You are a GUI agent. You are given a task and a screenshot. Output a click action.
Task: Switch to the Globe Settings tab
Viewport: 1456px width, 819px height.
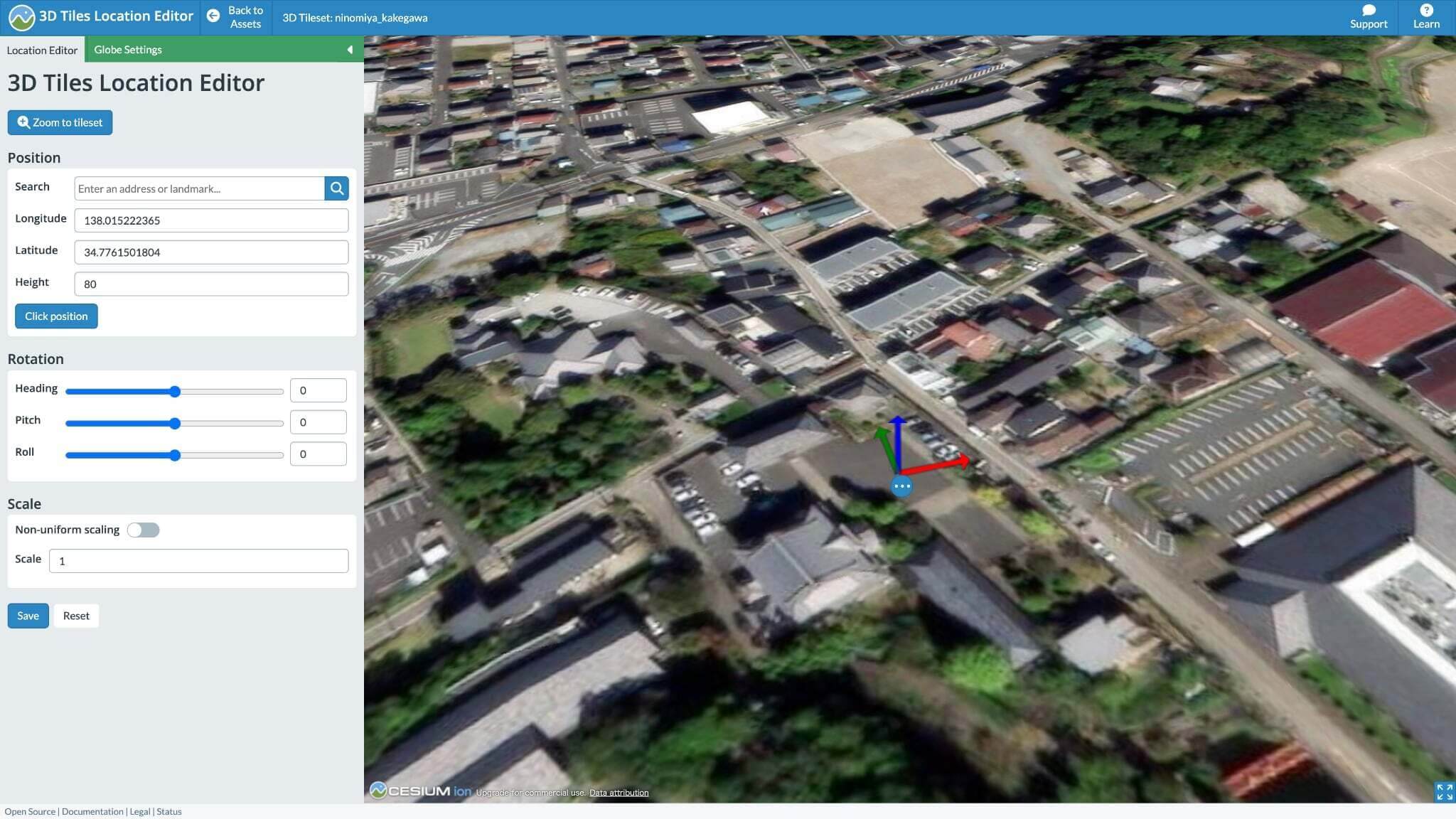tap(128, 50)
